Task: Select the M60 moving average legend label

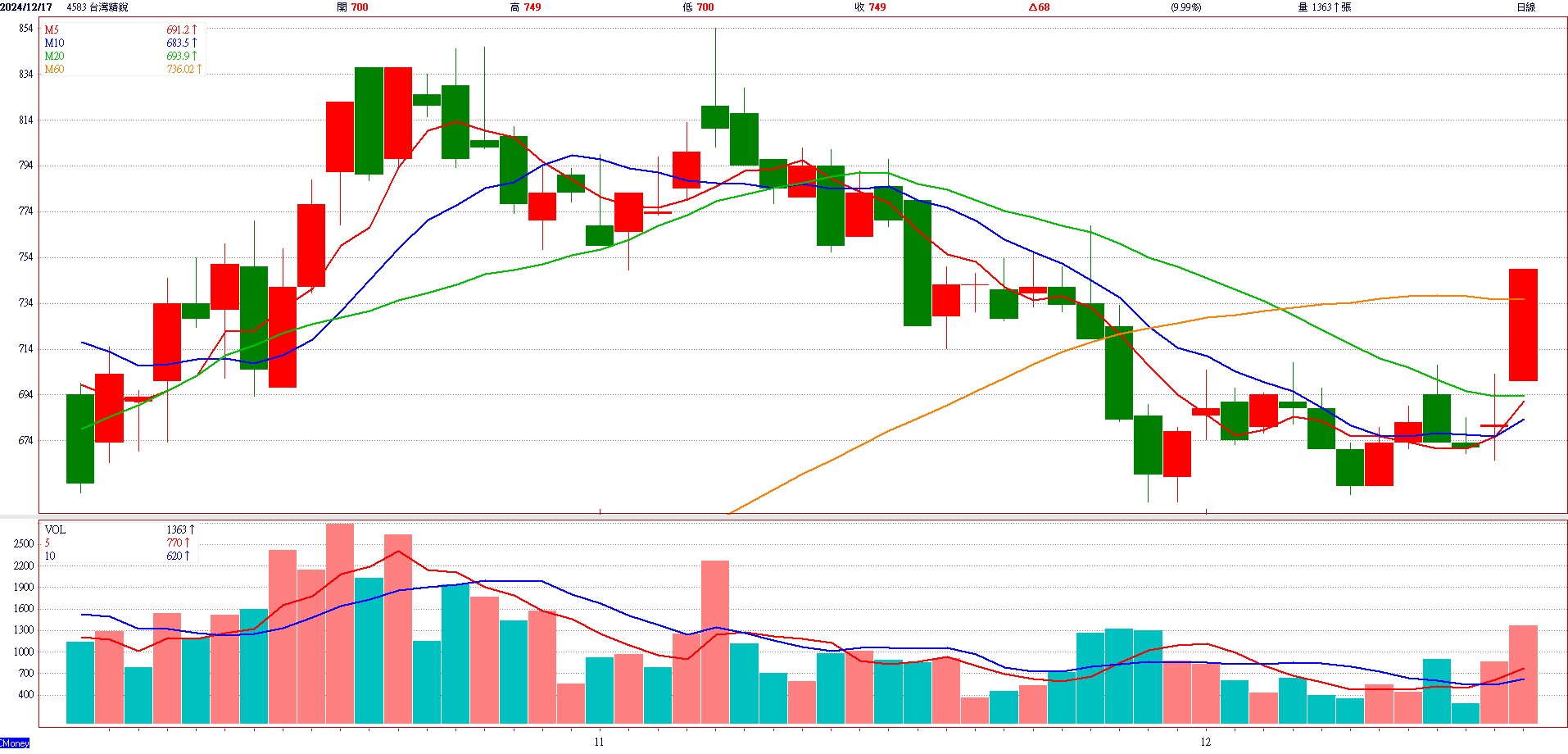Action: point(54,69)
